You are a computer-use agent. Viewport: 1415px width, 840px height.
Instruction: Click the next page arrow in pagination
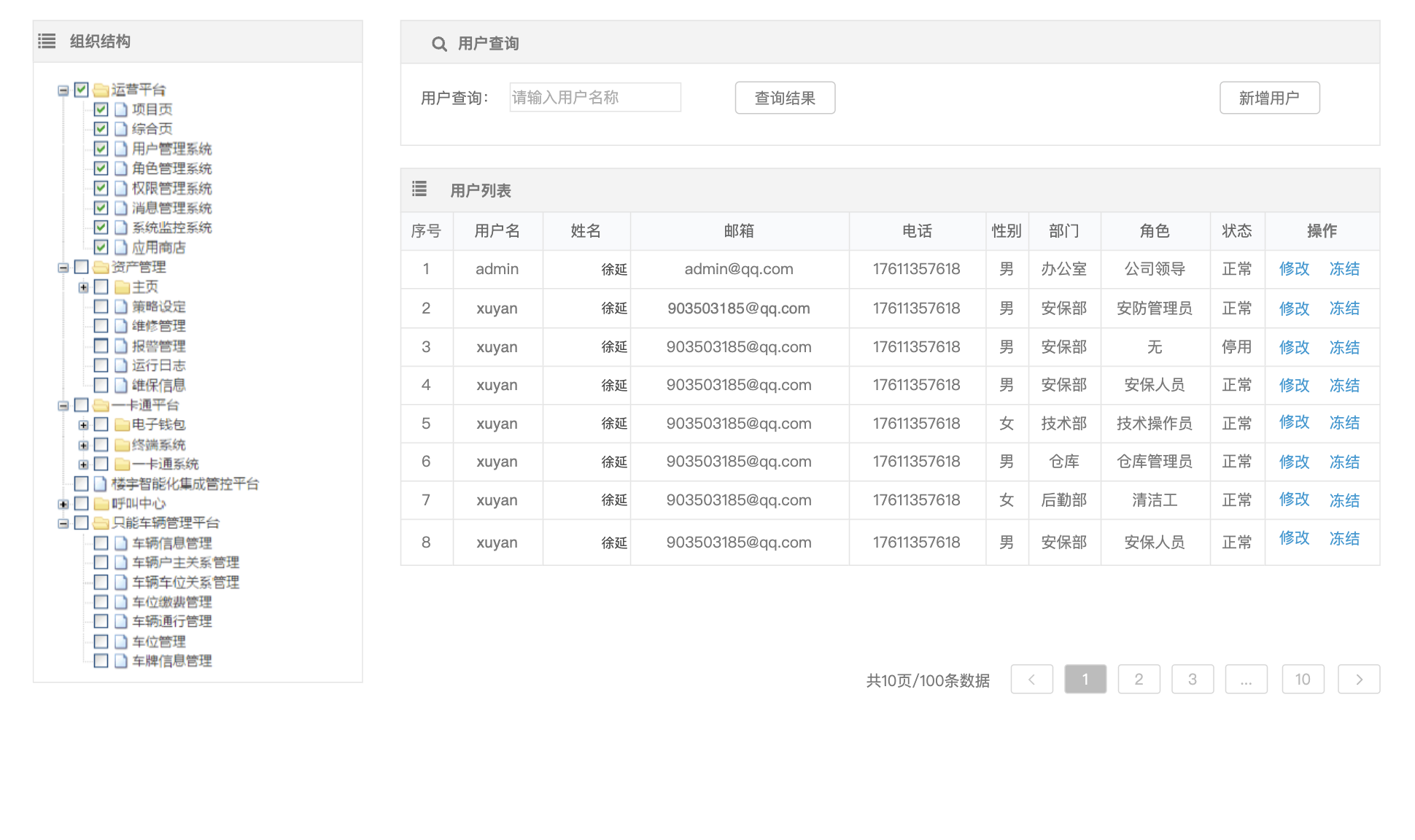(1358, 679)
